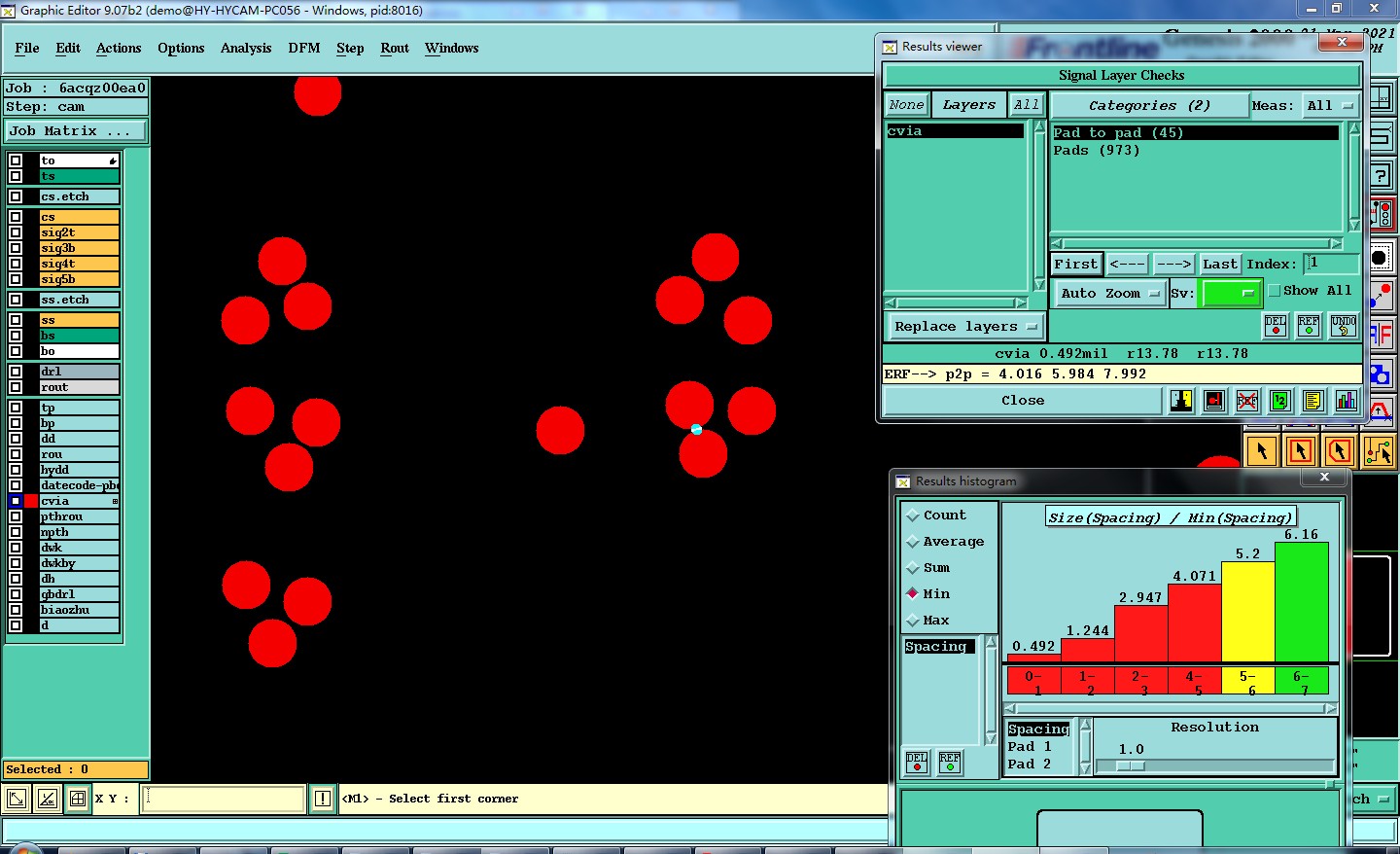Click the exclamation mark icon

click(323, 799)
